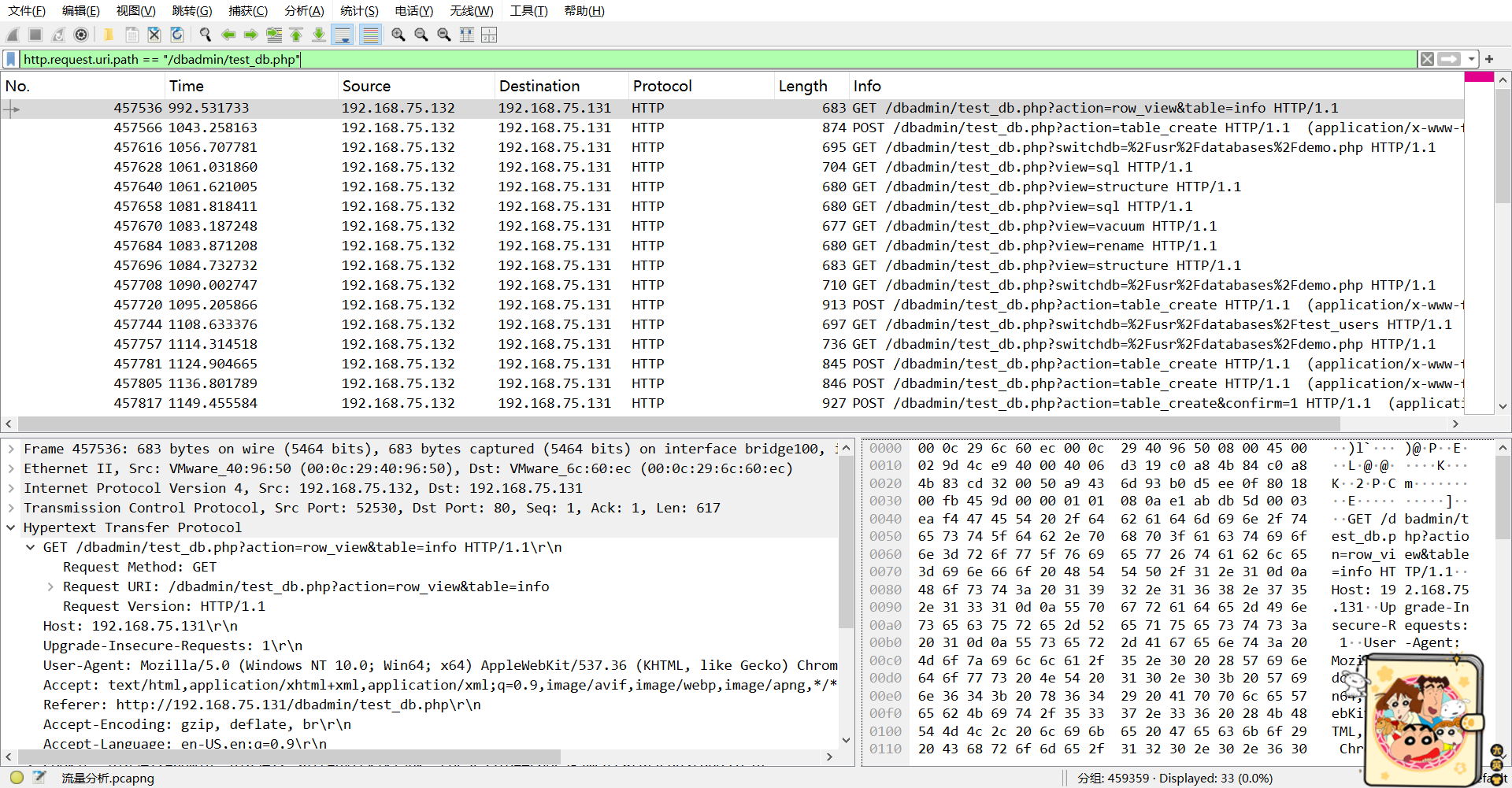Image resolution: width=1512 pixels, height=788 pixels.
Task: Sort by the Destination column header
Action: 561,86
